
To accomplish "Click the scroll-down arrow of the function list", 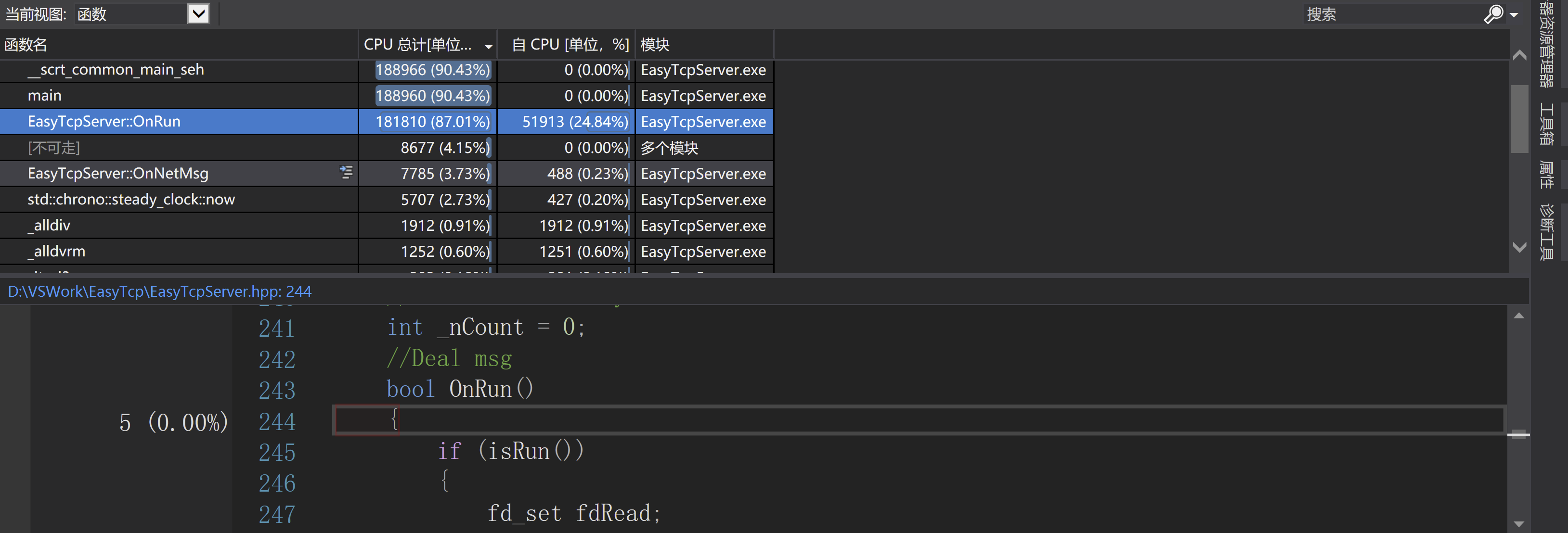I will coord(1519,248).
